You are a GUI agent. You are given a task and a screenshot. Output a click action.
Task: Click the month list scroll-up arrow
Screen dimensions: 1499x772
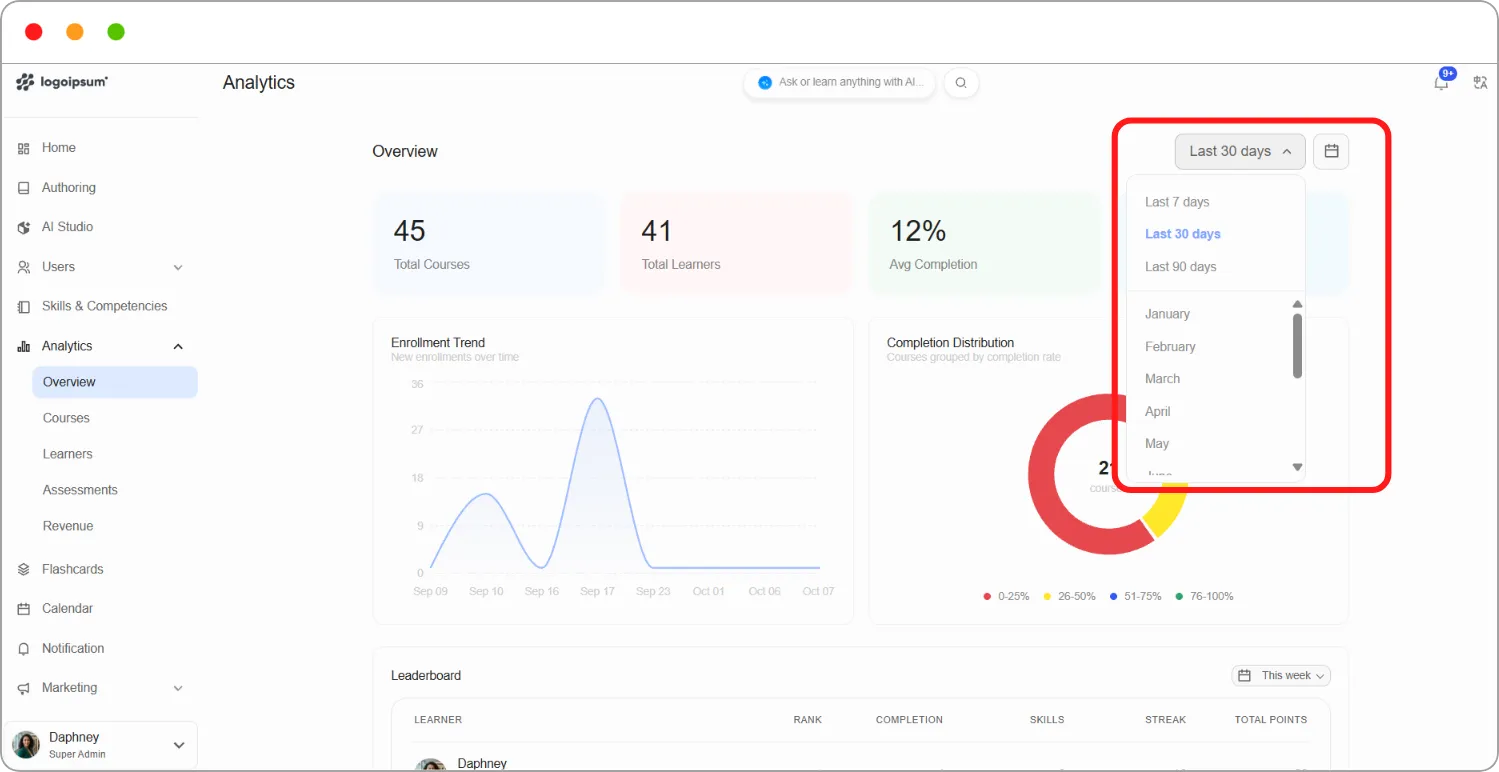click(1297, 304)
